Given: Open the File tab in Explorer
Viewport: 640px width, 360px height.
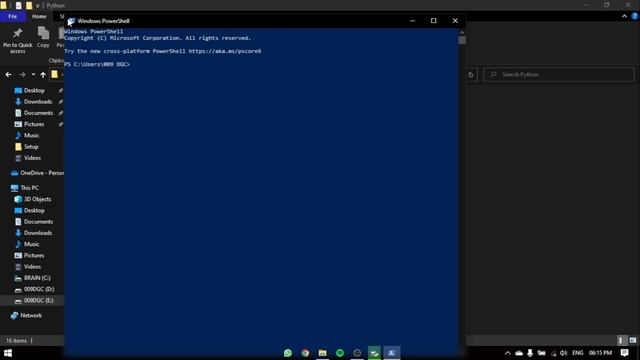Looking at the screenshot, I should click(x=13, y=16).
